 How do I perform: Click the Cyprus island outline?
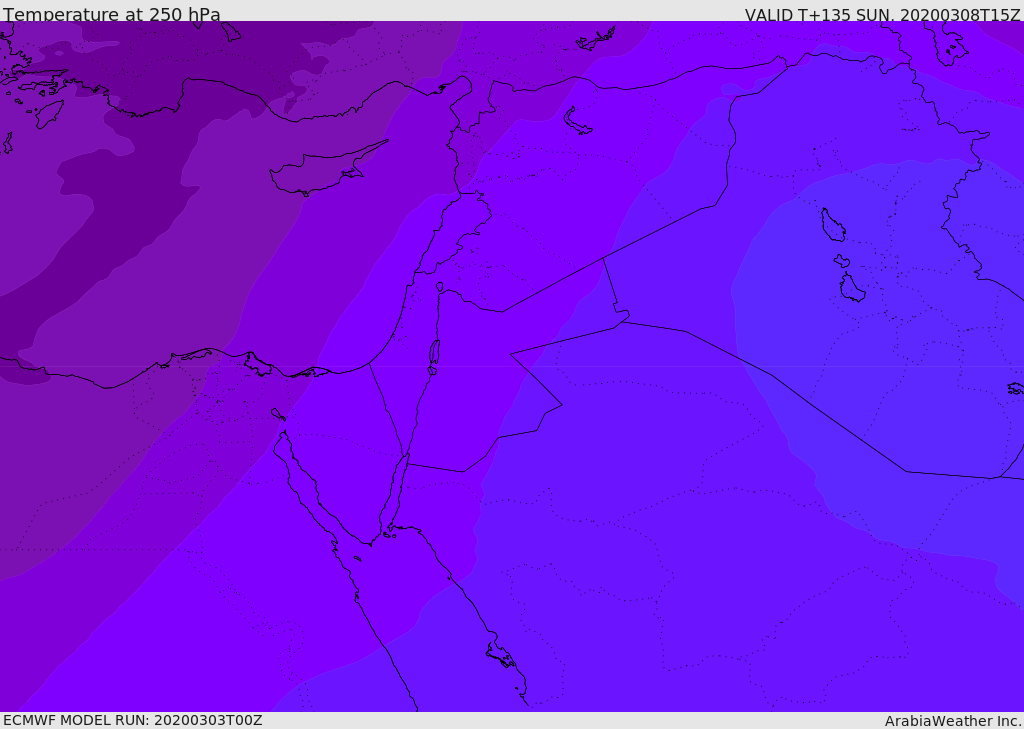point(320,173)
